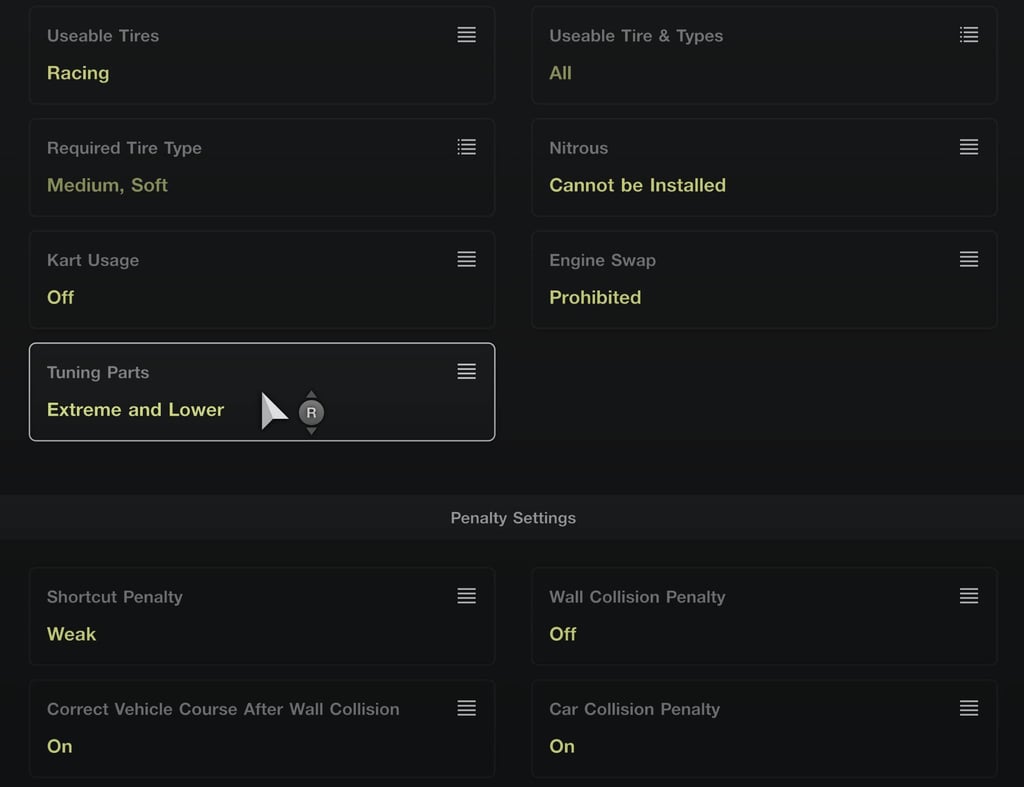The image size is (1024, 787).
Task: Open Required Tire Type list icon
Action: tap(466, 147)
